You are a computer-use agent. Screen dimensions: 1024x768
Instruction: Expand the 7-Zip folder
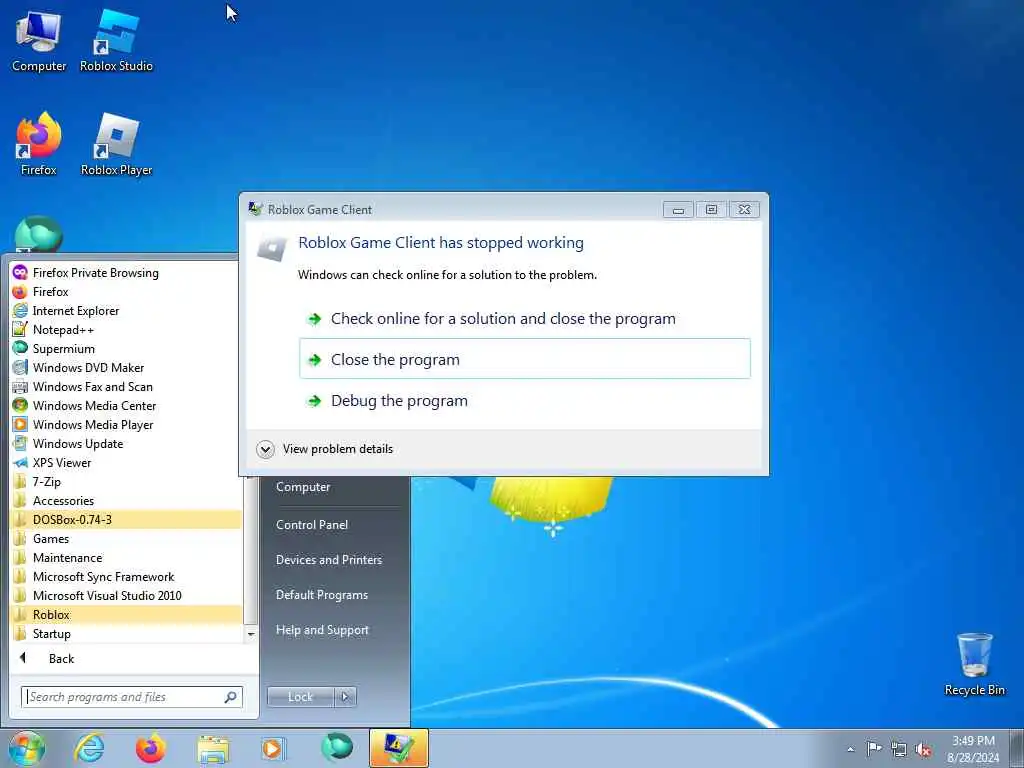tap(125, 481)
